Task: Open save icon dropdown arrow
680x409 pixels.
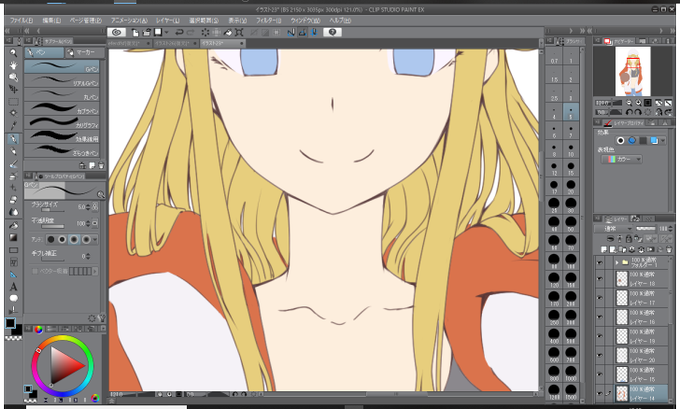Action: coord(166,32)
